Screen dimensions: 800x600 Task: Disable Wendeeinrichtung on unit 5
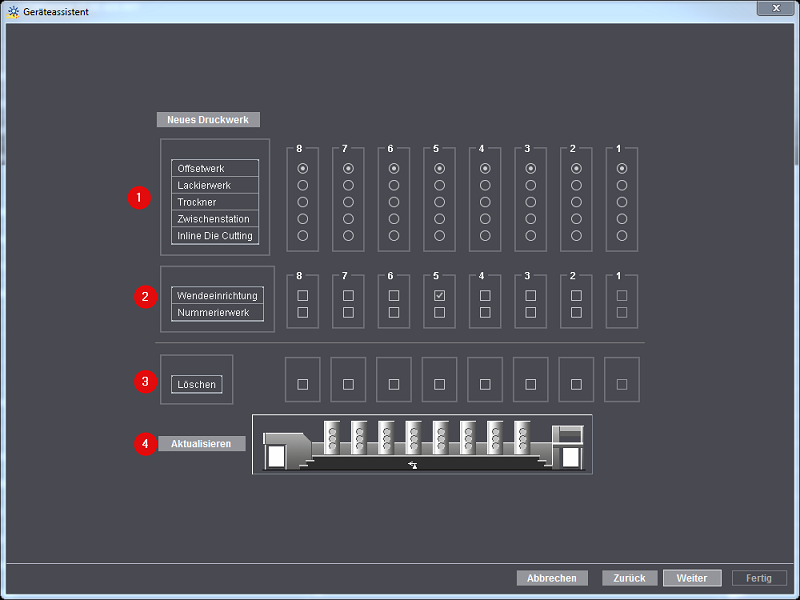(x=439, y=296)
